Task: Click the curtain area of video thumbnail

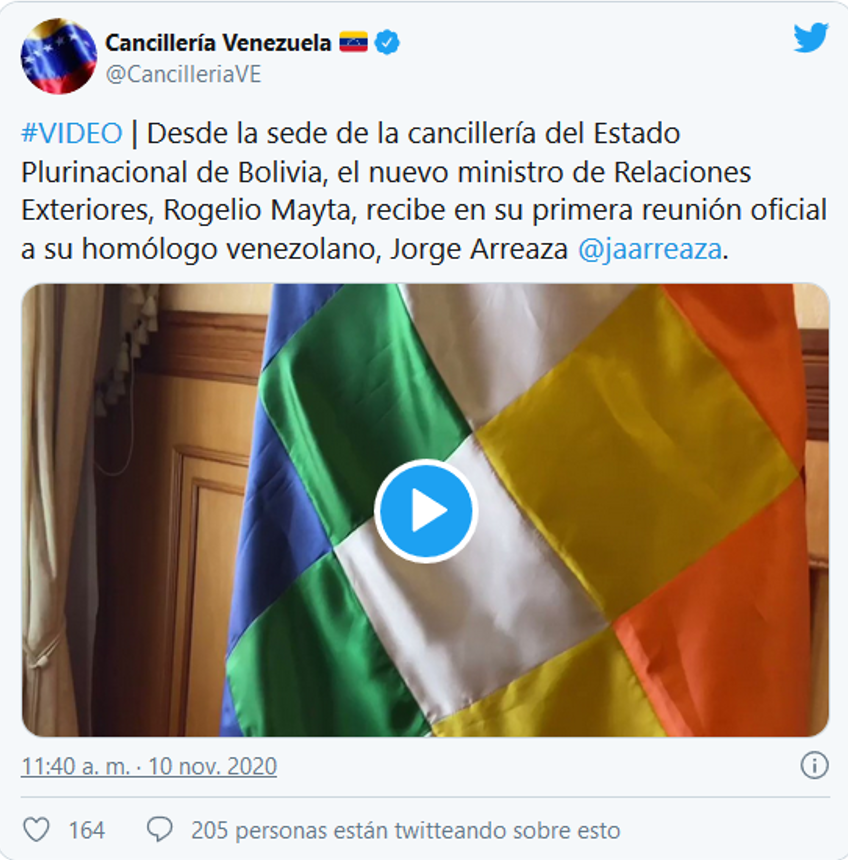Action: click(55, 510)
